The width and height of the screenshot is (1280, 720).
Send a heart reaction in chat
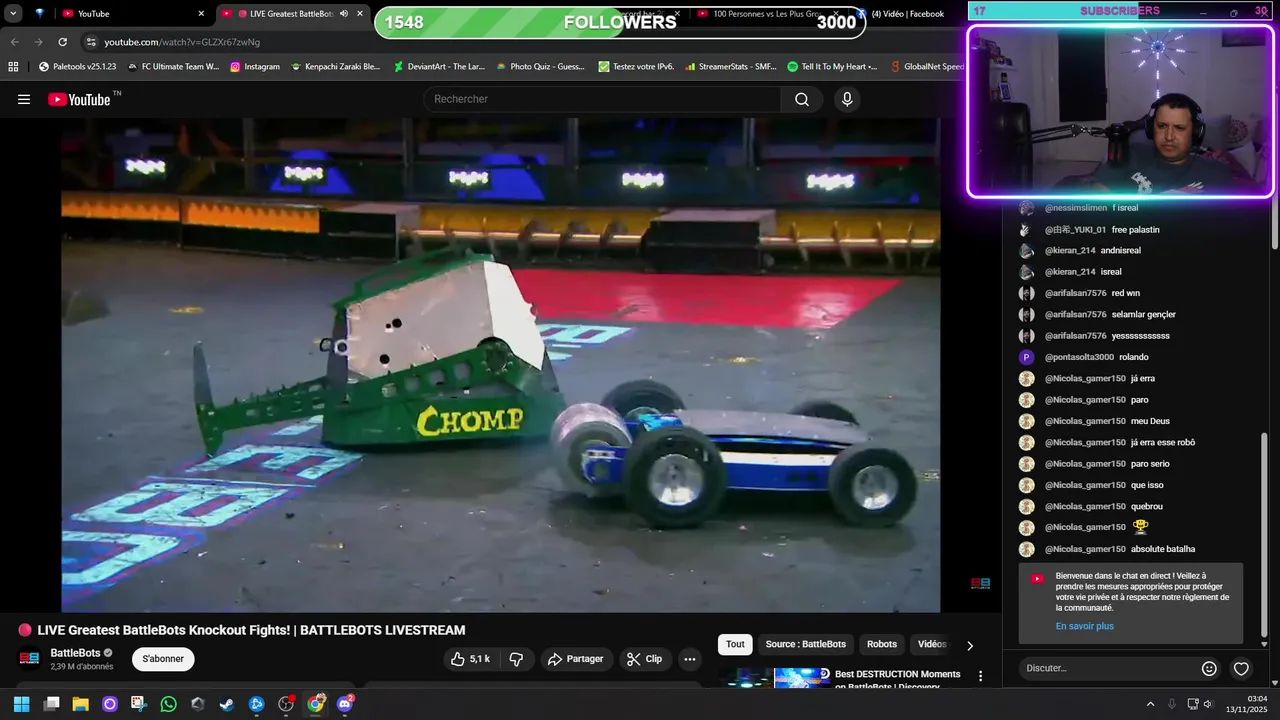pos(1241,668)
